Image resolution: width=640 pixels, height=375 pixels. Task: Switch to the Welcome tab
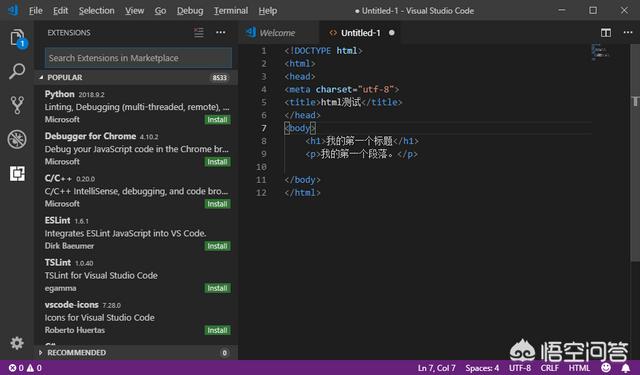(278, 33)
